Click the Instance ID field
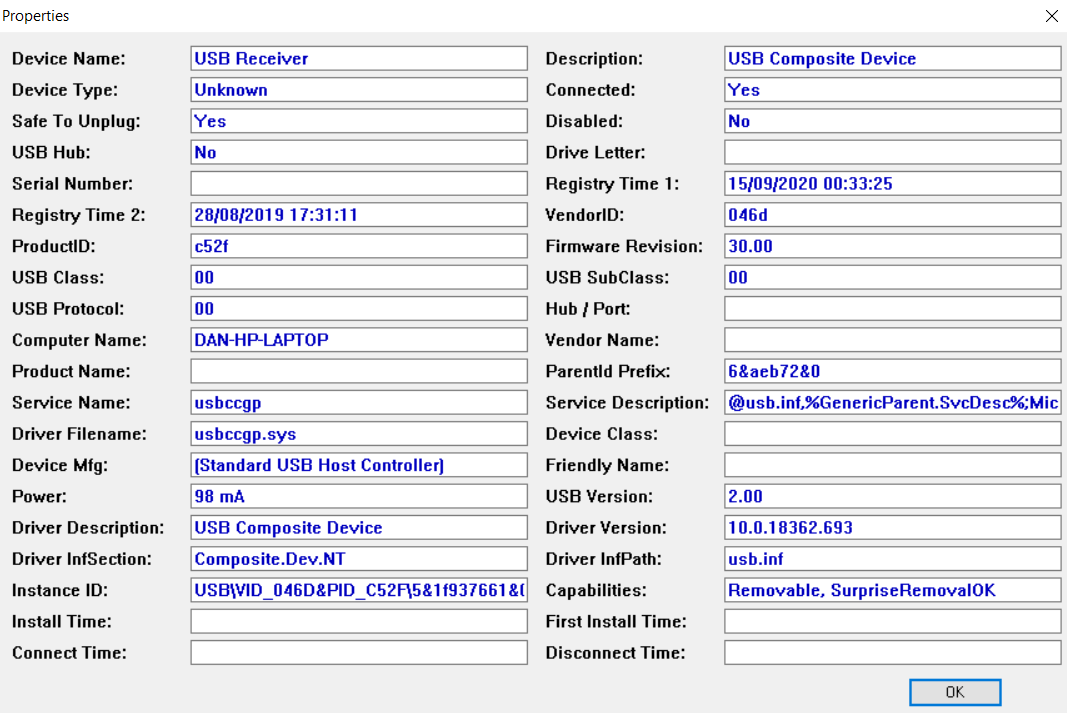This screenshot has width=1067, height=713. point(359,591)
